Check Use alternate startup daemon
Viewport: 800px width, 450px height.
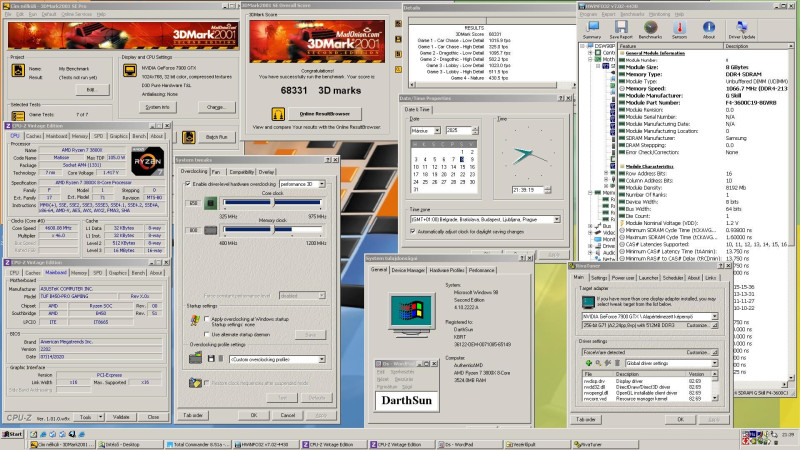207,335
